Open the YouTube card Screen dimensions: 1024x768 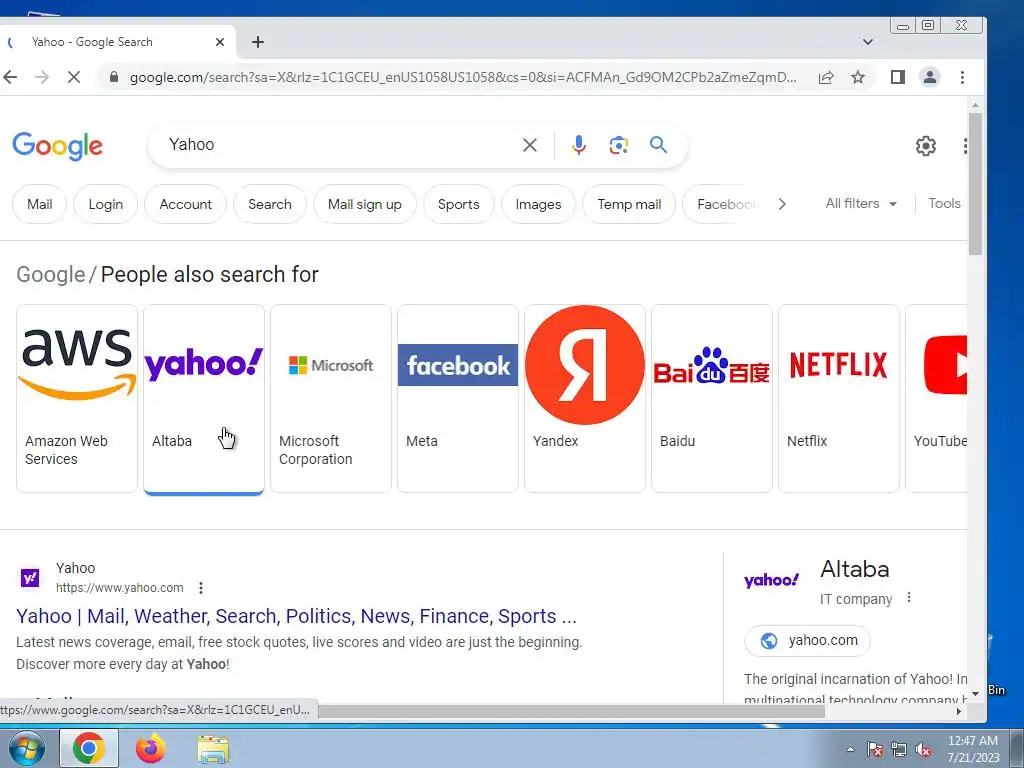point(936,398)
